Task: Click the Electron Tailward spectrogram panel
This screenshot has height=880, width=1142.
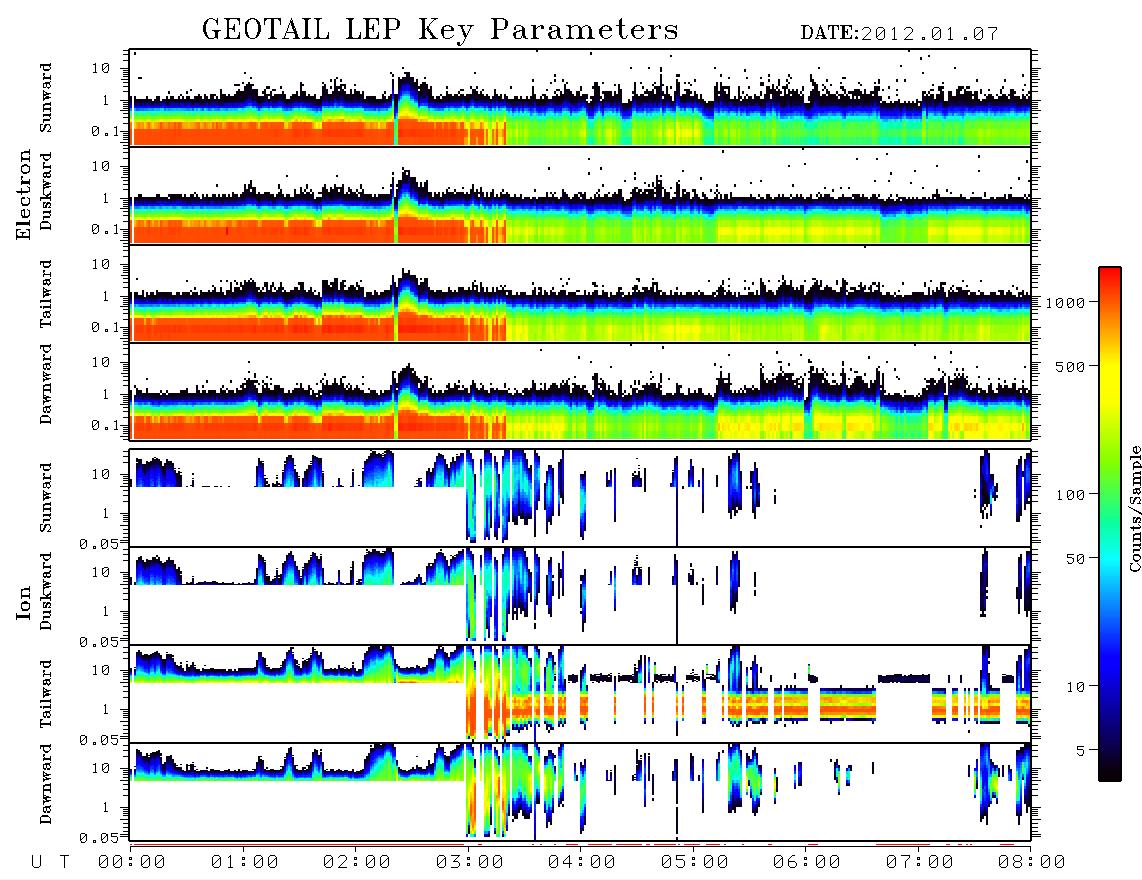Action: point(580,294)
